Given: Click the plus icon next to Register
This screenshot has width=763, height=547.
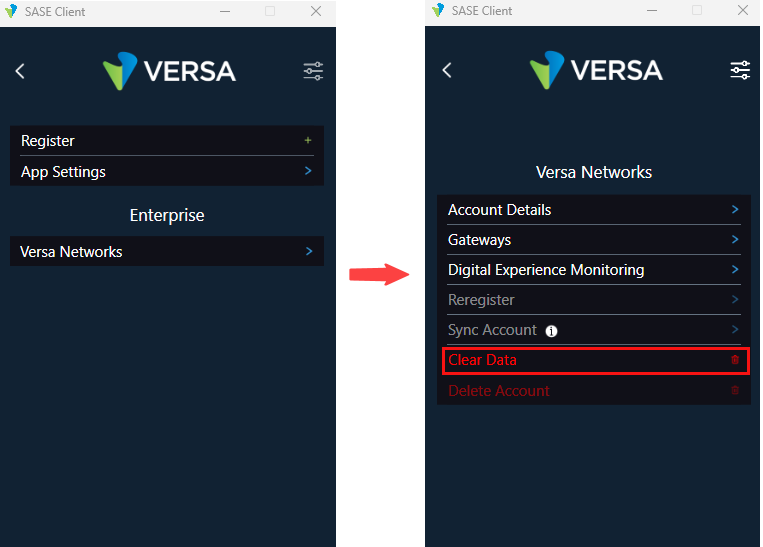Looking at the screenshot, I should click(308, 141).
